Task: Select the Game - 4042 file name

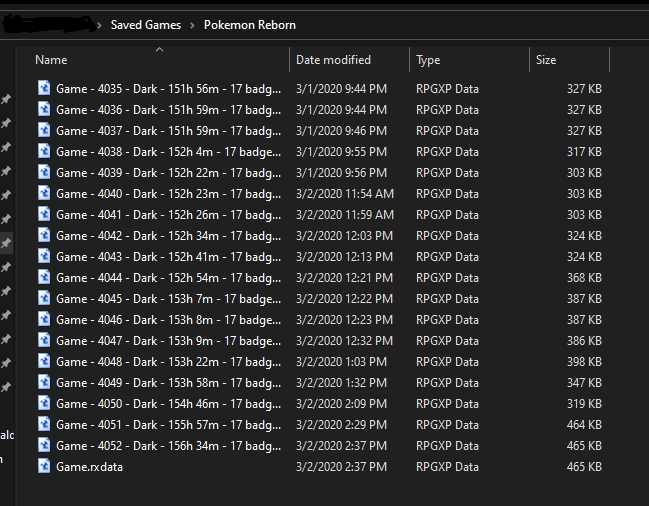Action: pos(168,235)
